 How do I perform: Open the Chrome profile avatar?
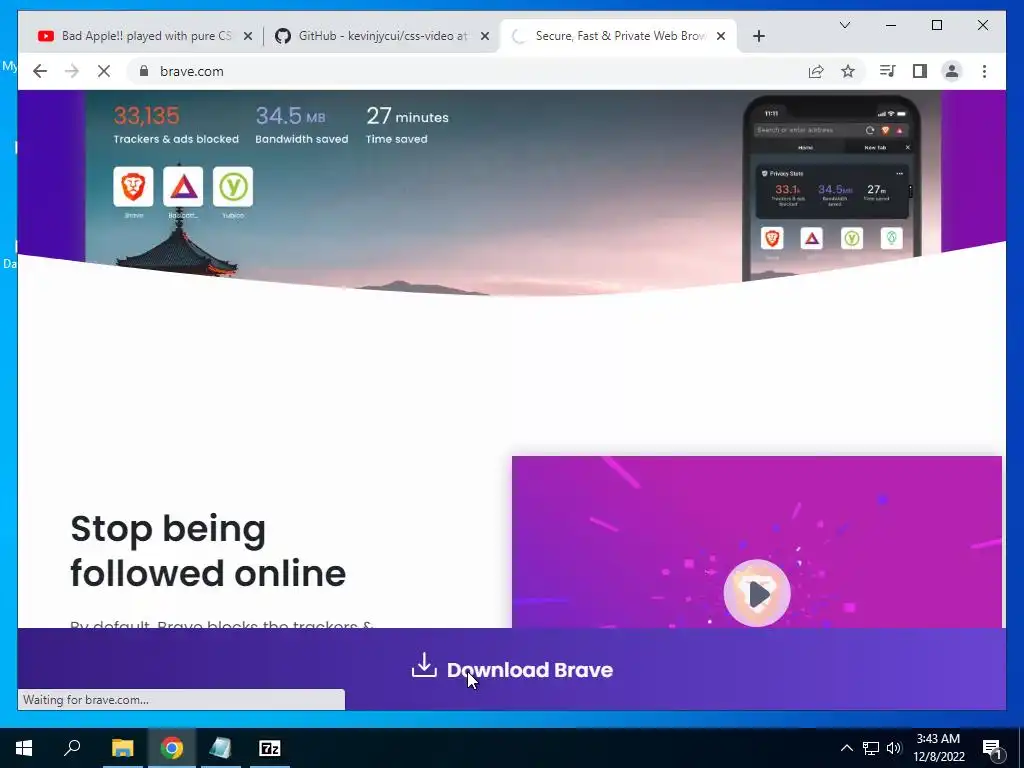coord(952,71)
